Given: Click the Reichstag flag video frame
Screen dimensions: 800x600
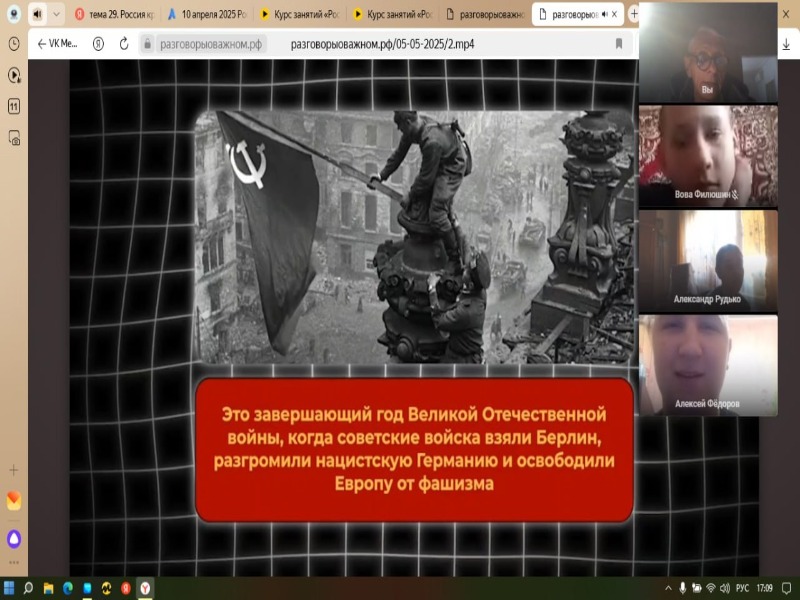Looking at the screenshot, I should click(414, 237).
